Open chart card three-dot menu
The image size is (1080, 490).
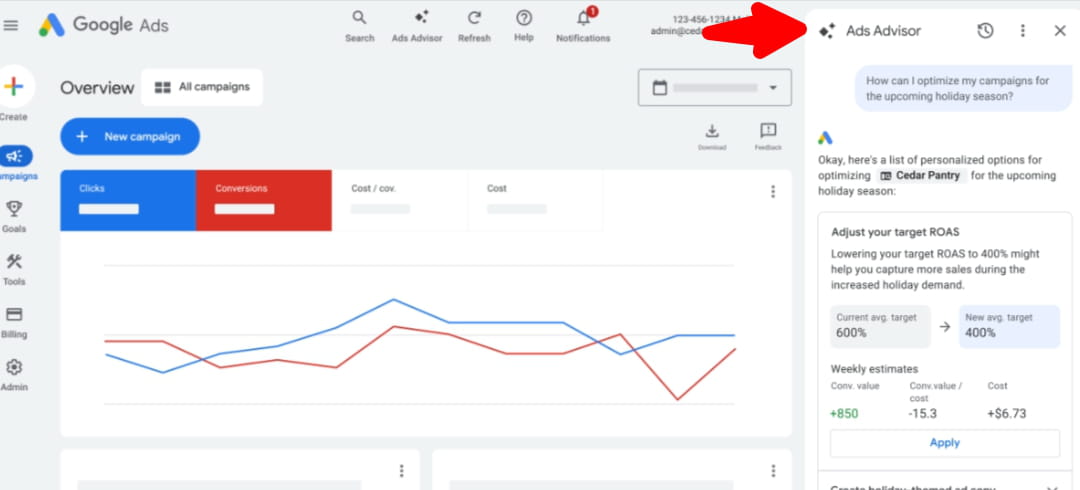[x=772, y=192]
